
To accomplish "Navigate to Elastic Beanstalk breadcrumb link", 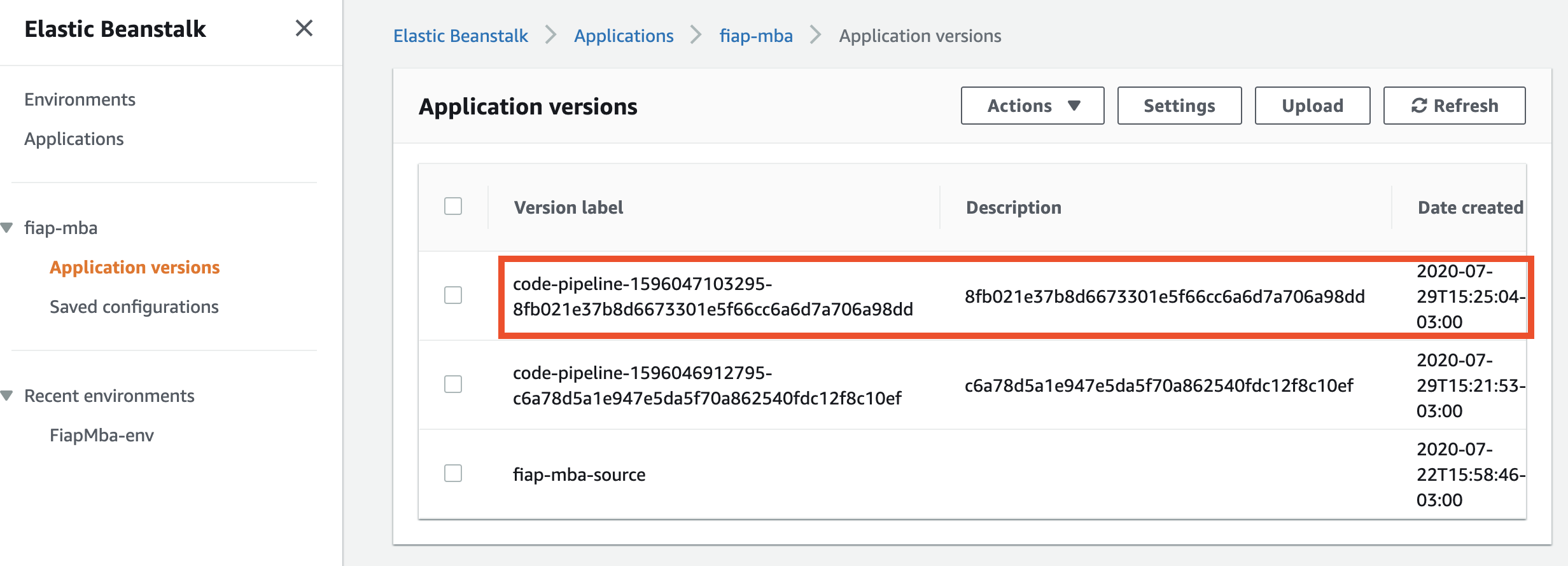I will click(461, 36).
